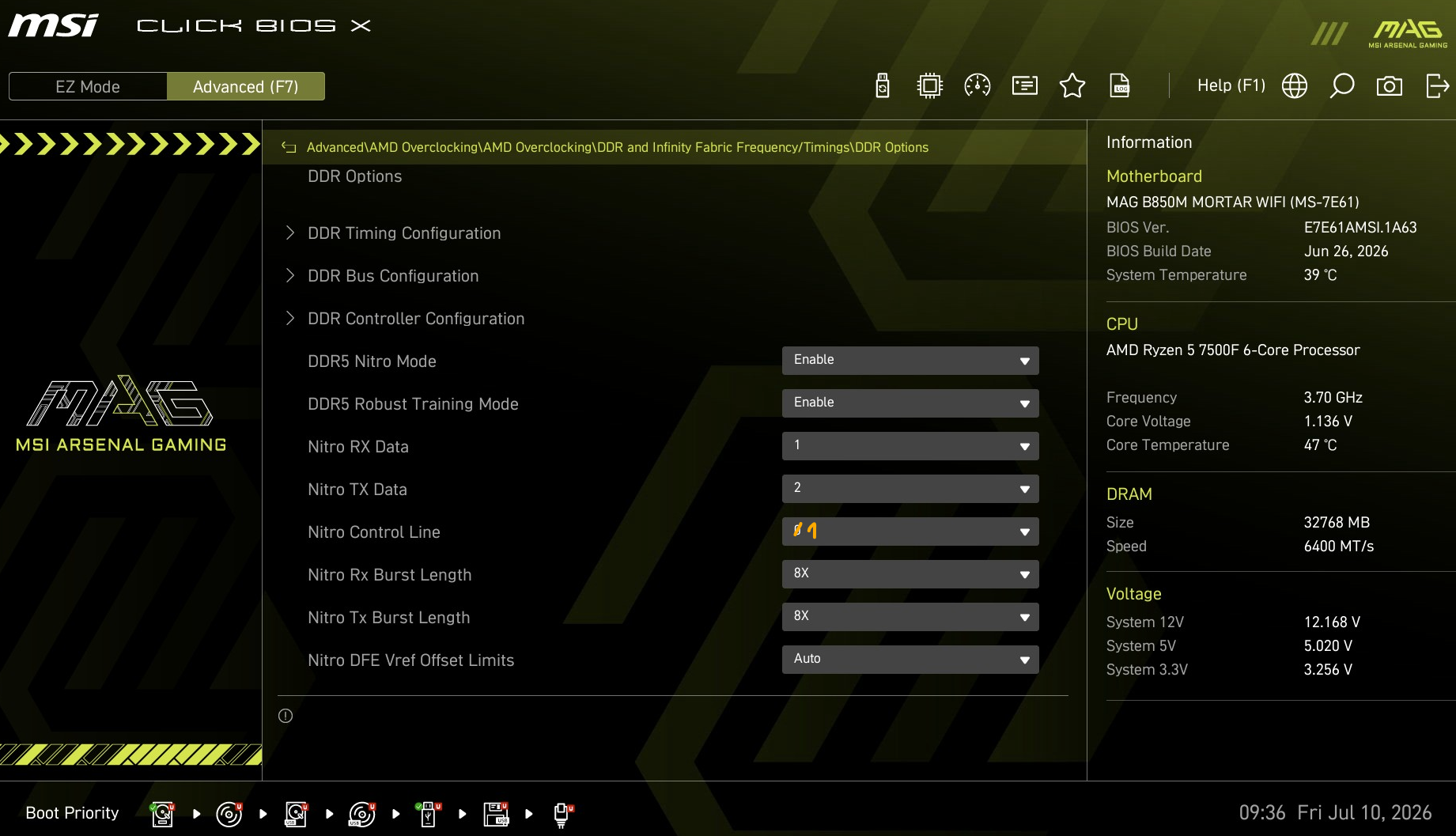
Task: Change language with the globe icon
Action: pyautogui.click(x=1295, y=85)
